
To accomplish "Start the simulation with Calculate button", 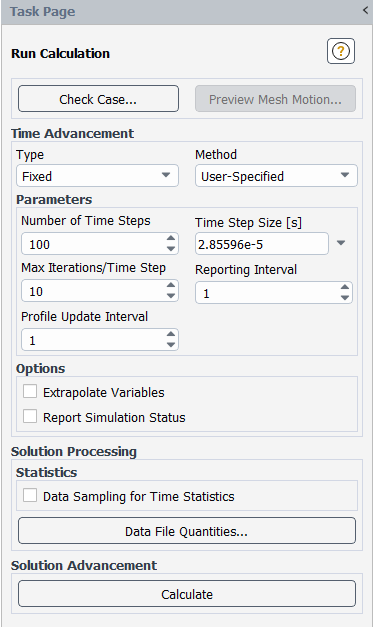I will tap(187, 594).
